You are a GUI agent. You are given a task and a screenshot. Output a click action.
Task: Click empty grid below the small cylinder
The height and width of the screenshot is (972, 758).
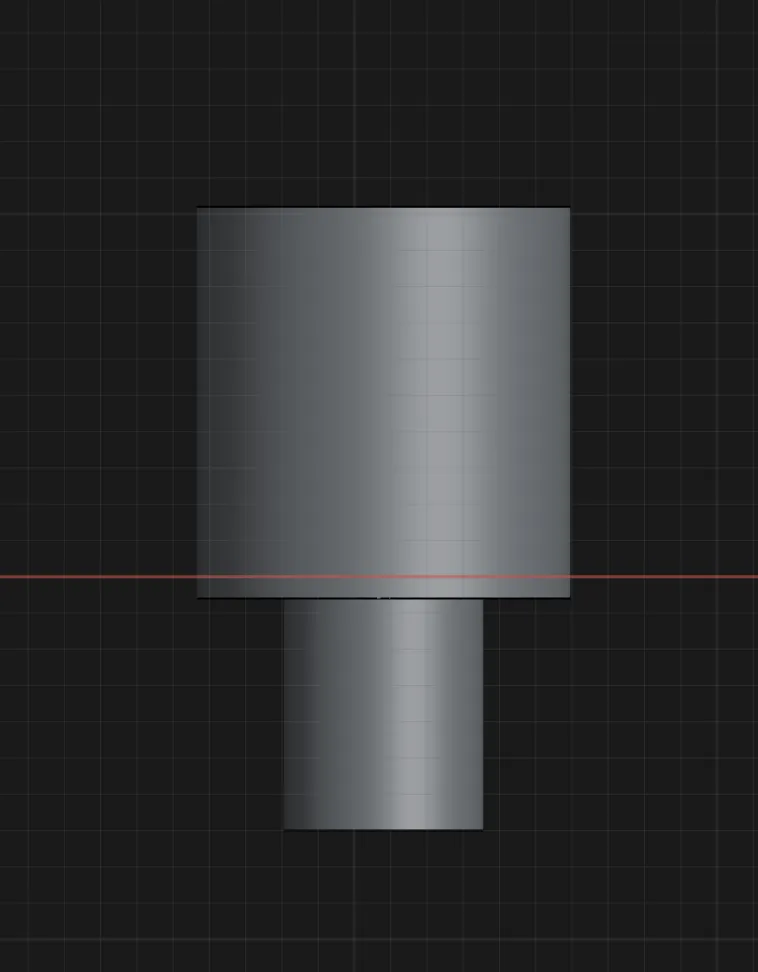click(383, 900)
